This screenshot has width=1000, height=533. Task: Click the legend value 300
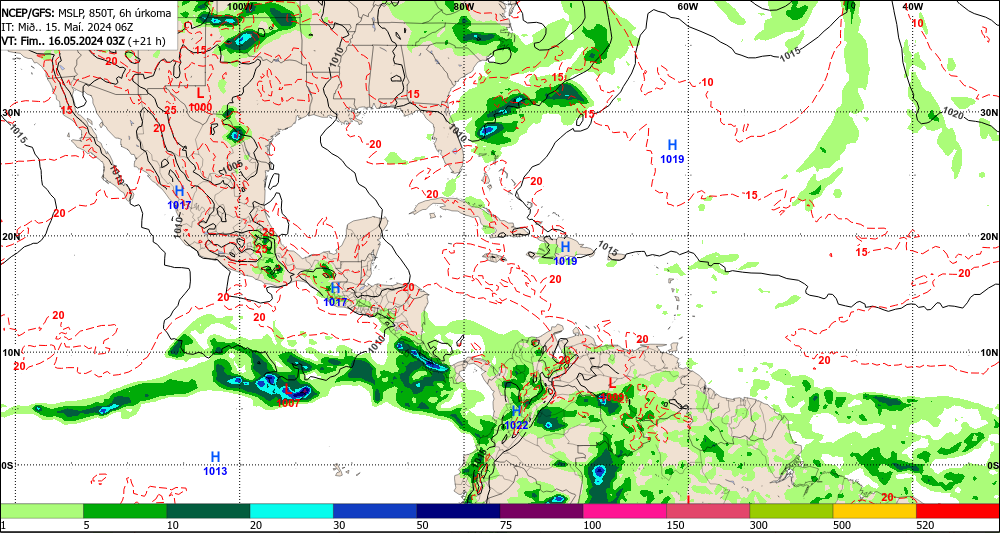click(x=758, y=525)
